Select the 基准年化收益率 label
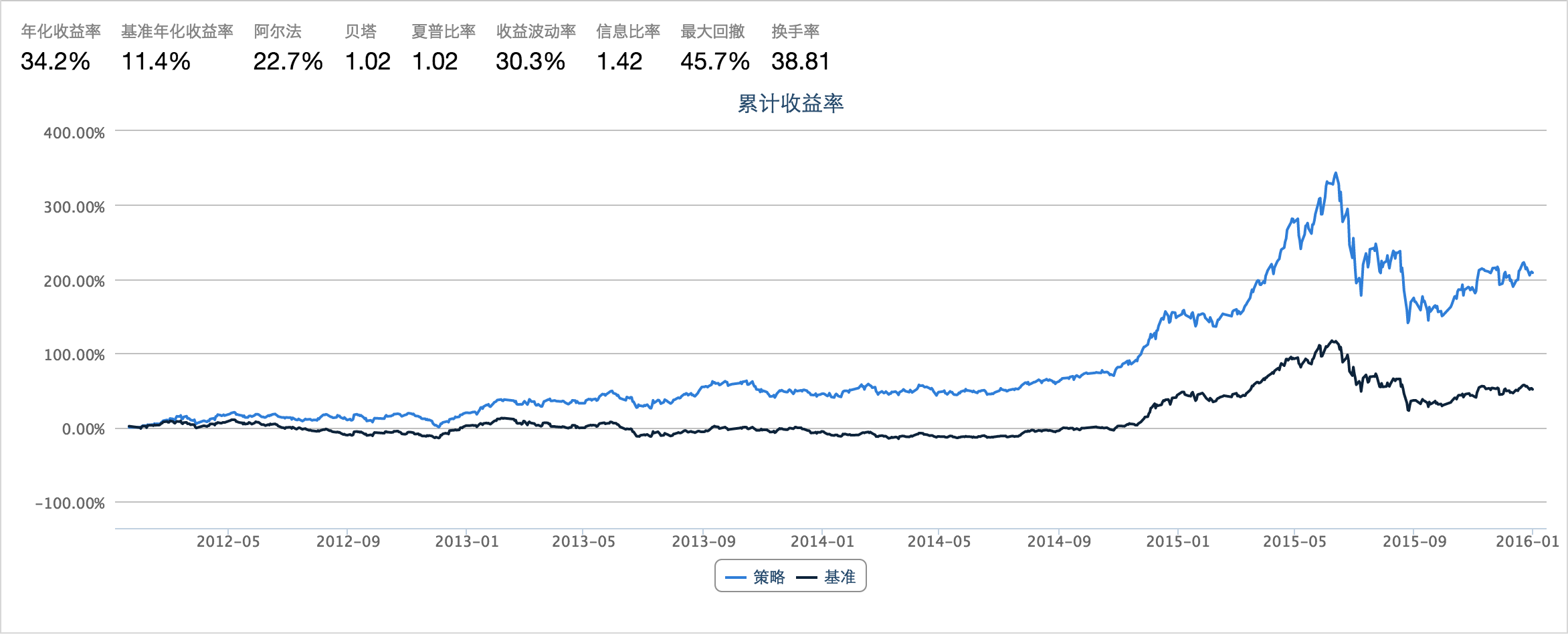 177,31
